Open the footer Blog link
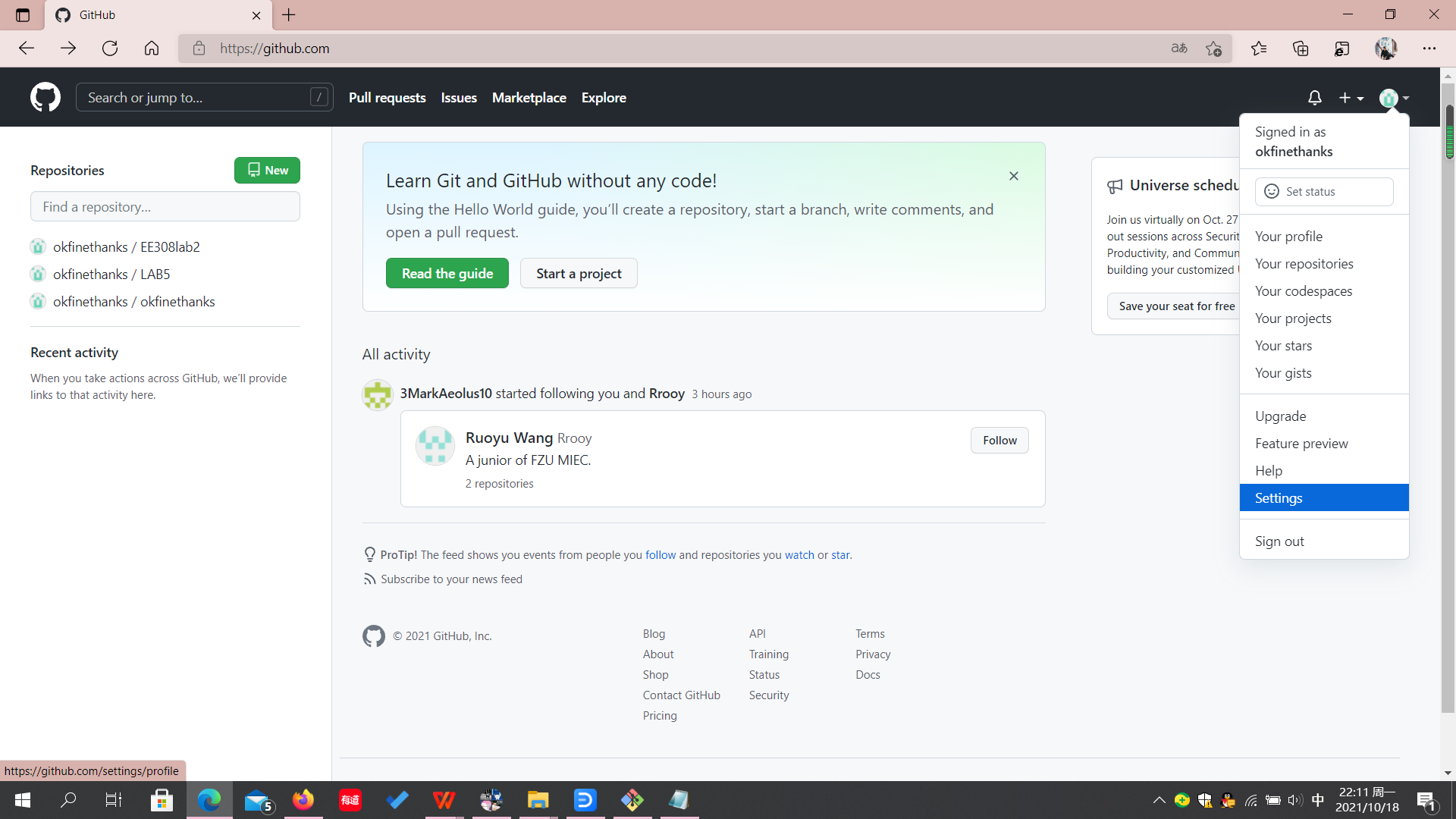1456x819 pixels. click(x=654, y=634)
